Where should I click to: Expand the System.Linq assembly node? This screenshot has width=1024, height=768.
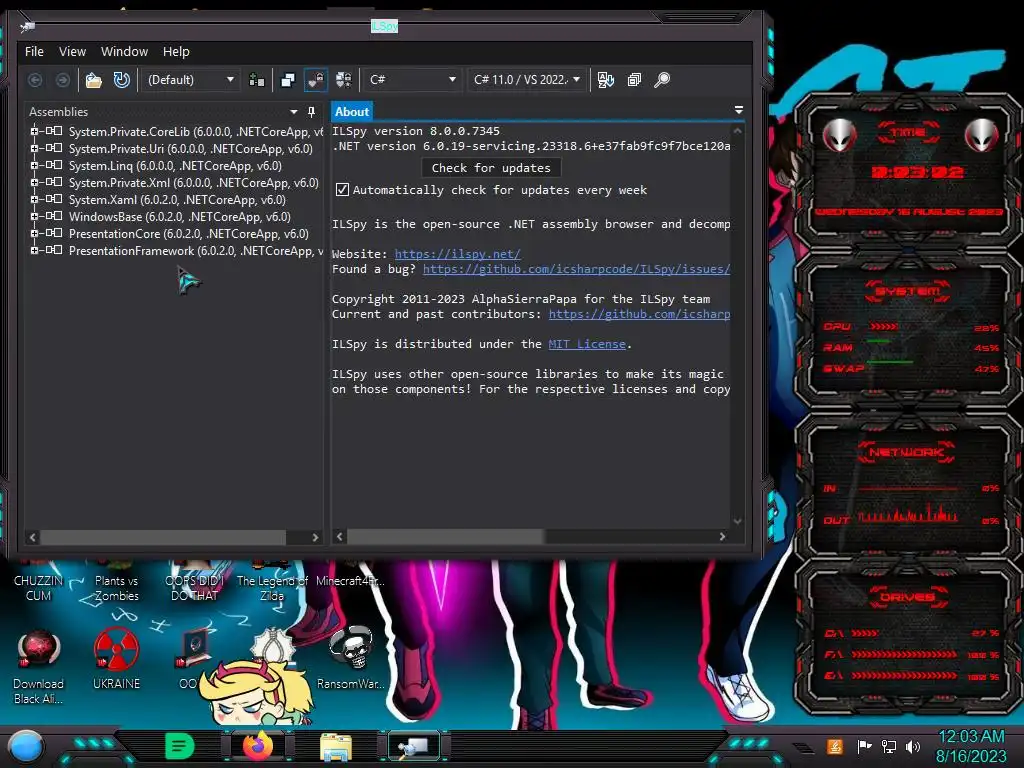(34, 165)
